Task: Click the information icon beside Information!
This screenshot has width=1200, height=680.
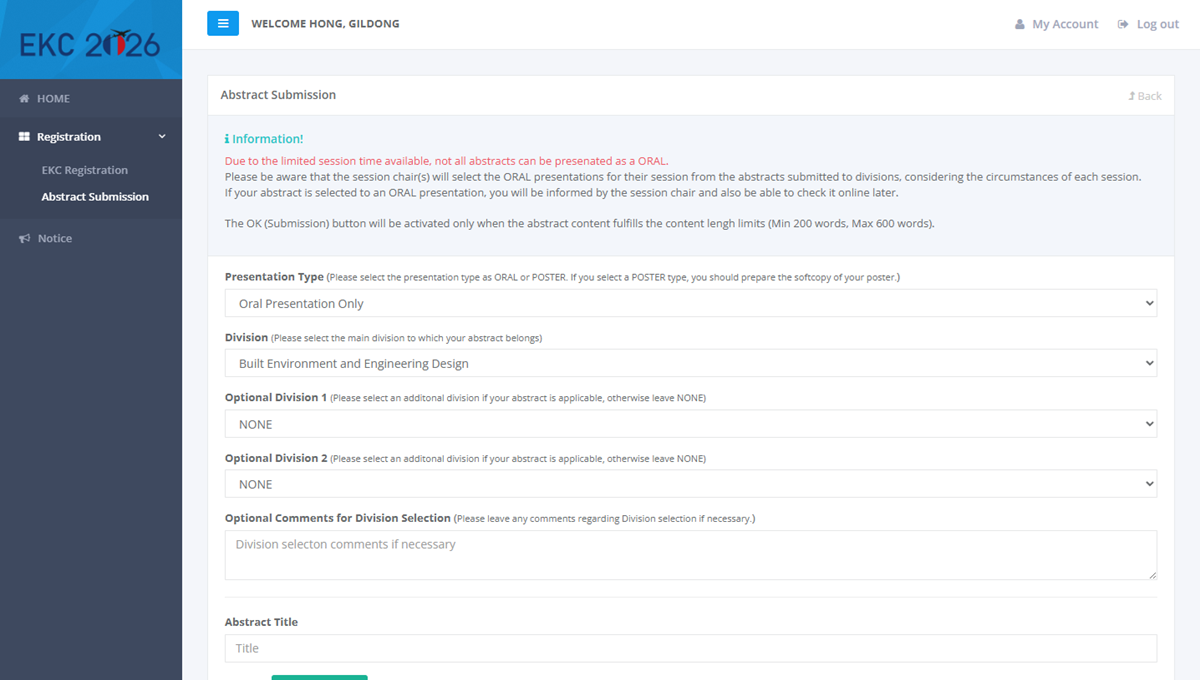Action: (227, 139)
